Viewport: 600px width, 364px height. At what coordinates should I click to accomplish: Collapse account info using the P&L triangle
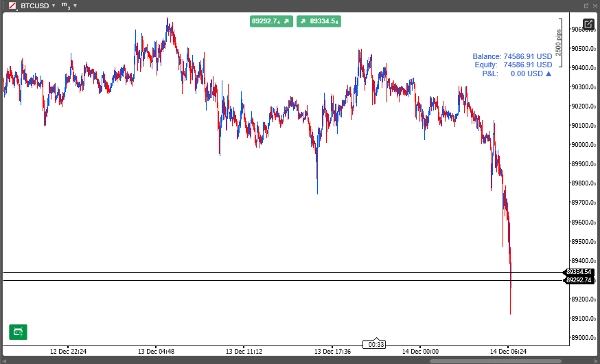click(x=548, y=73)
